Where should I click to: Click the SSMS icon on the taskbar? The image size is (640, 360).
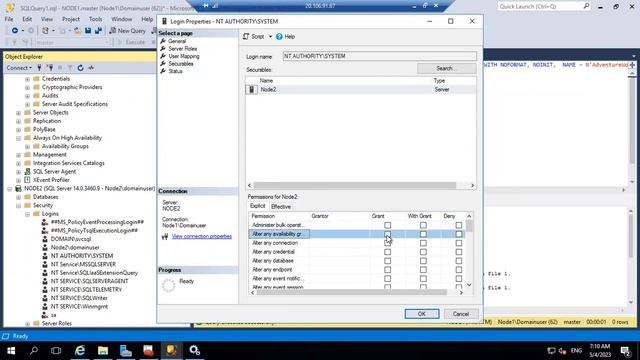[x=171, y=351]
